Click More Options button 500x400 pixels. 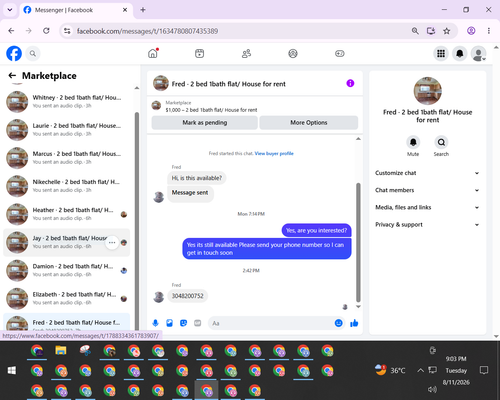point(309,122)
